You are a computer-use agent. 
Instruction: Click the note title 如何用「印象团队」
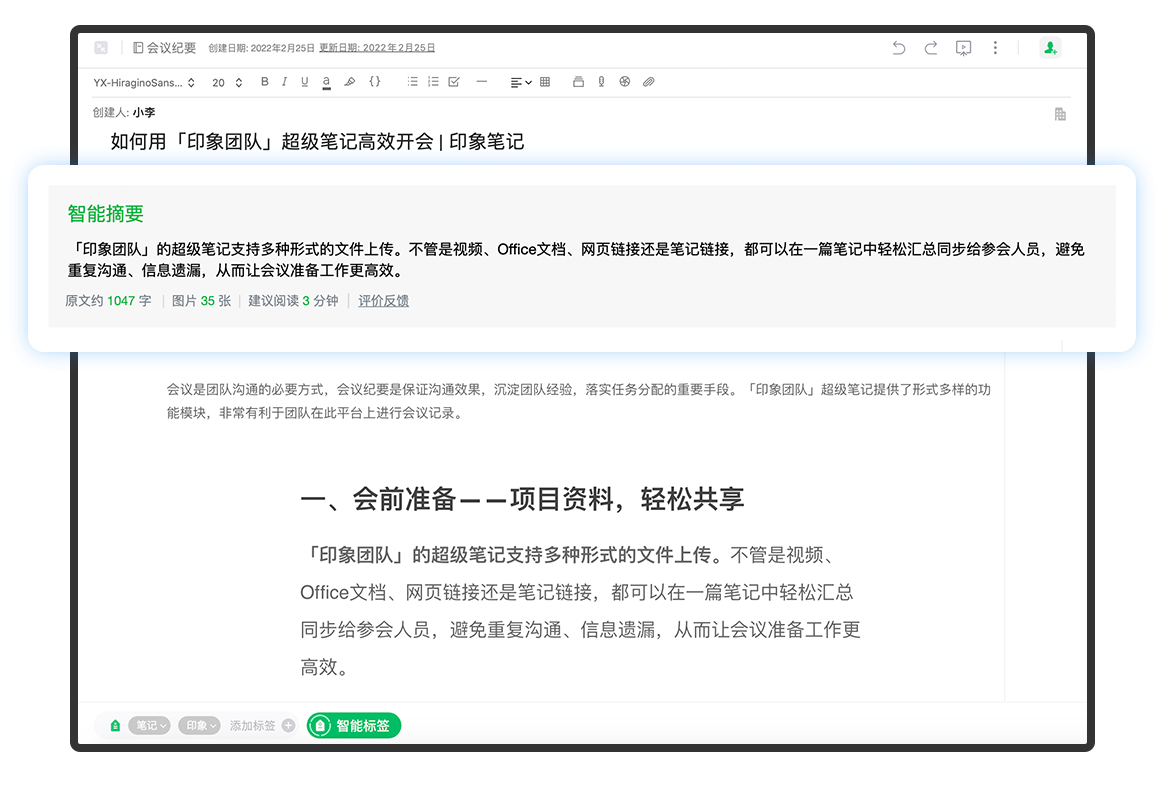[317, 141]
